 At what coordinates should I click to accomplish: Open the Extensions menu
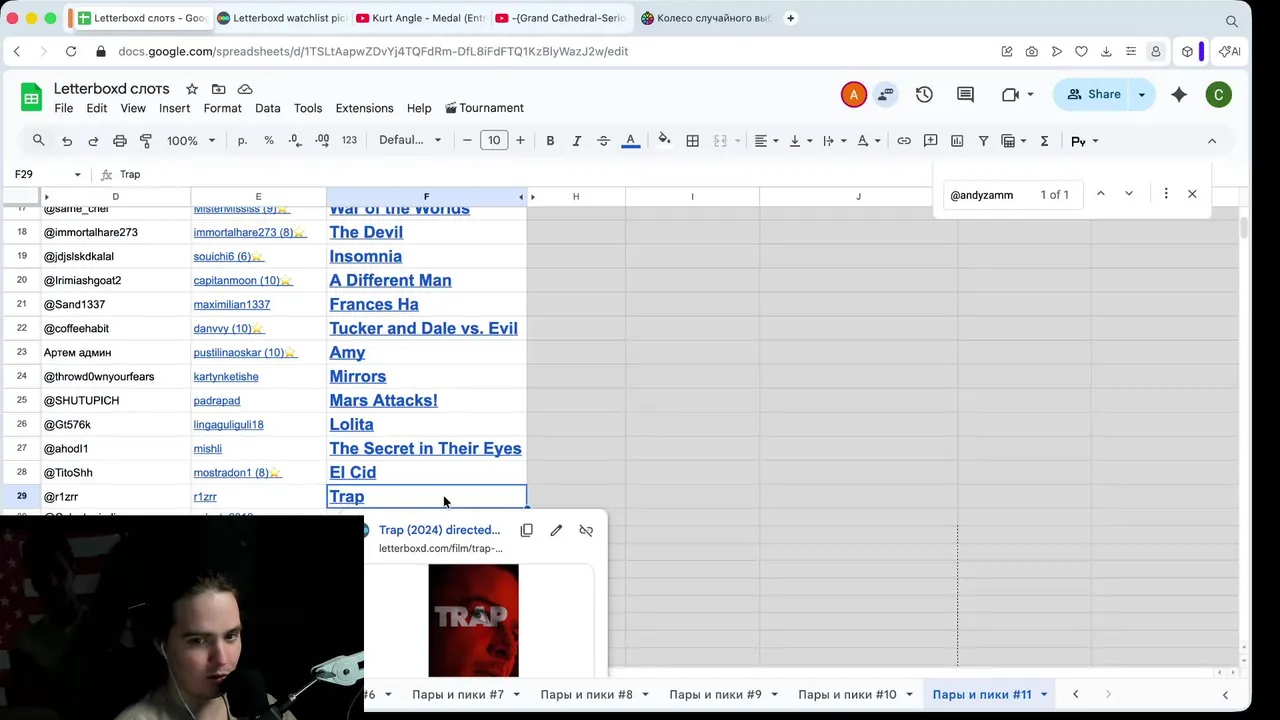(x=364, y=108)
